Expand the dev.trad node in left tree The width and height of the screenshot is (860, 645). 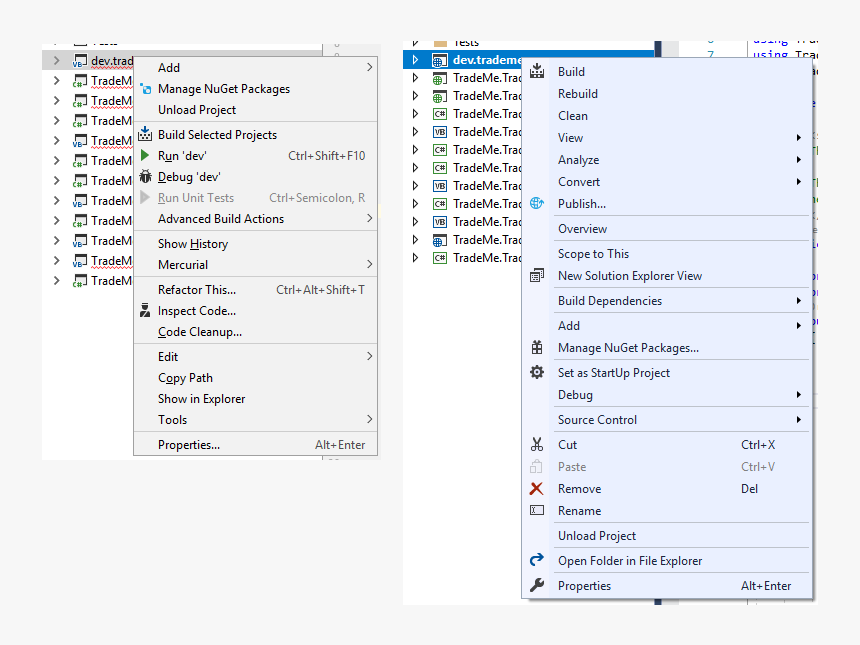click(56, 60)
